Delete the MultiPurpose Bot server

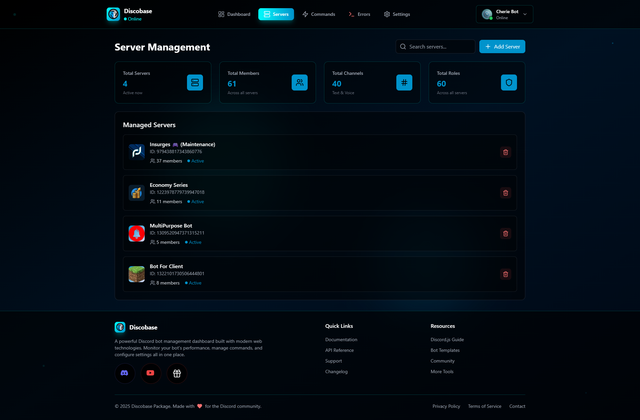(505, 233)
